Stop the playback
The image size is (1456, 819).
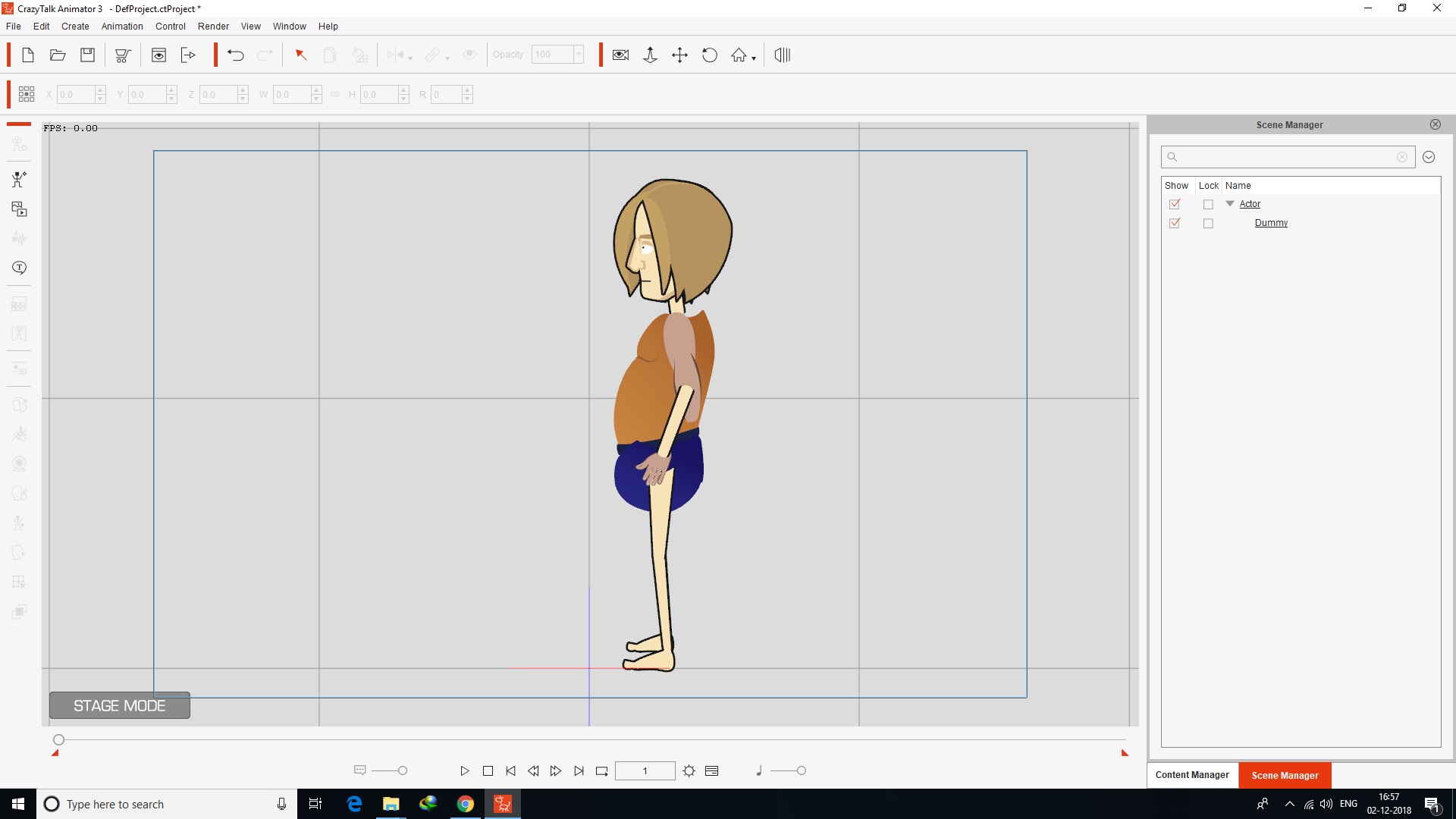coord(488,770)
